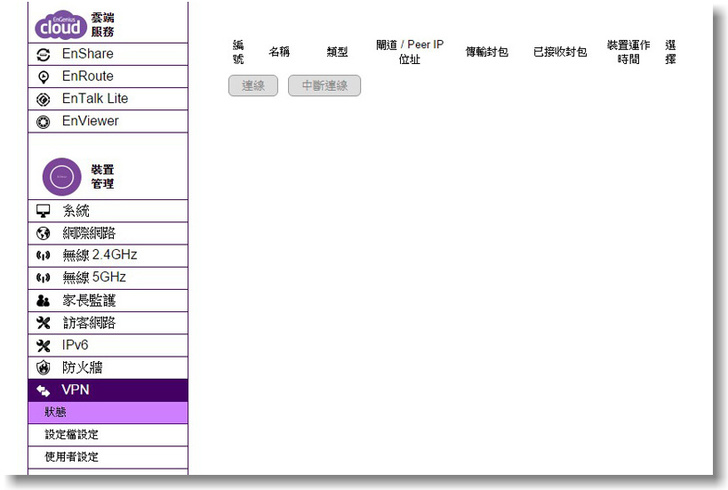Click the EnViewer camera icon
The width and height of the screenshot is (728, 490).
point(43,122)
